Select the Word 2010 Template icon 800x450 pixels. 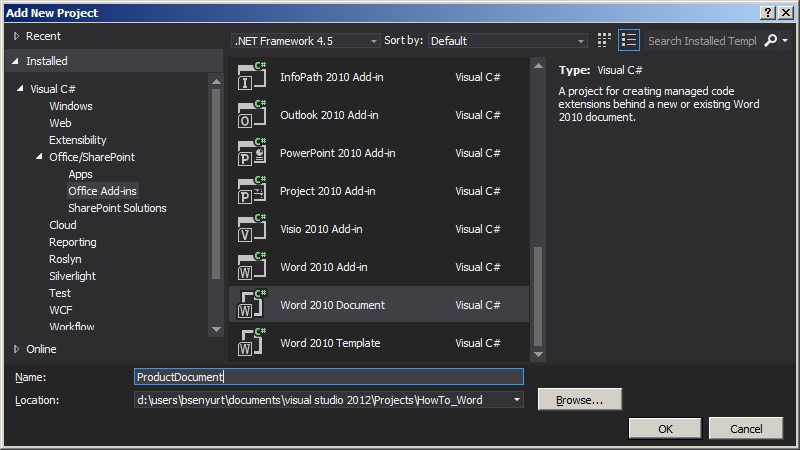(252, 343)
